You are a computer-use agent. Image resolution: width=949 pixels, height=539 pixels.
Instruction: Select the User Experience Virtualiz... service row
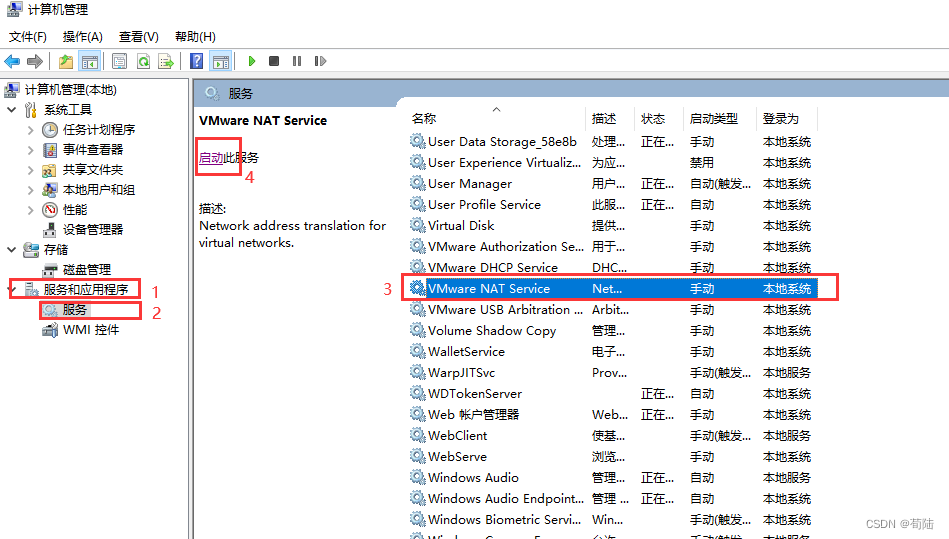pos(612,163)
